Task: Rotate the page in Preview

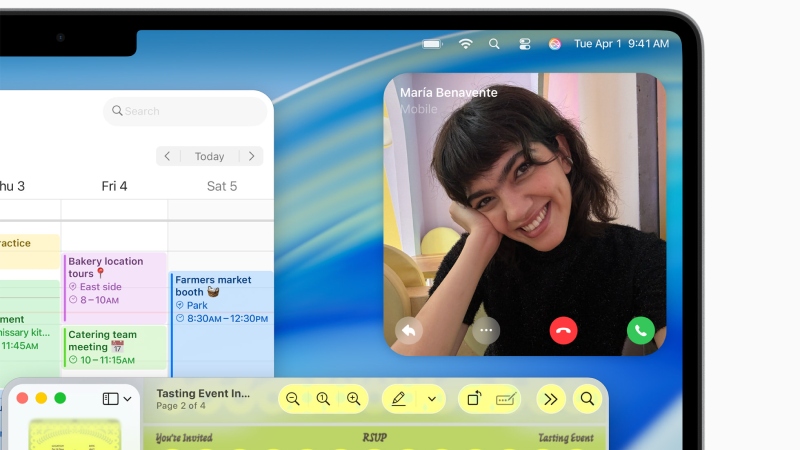Action: [474, 399]
